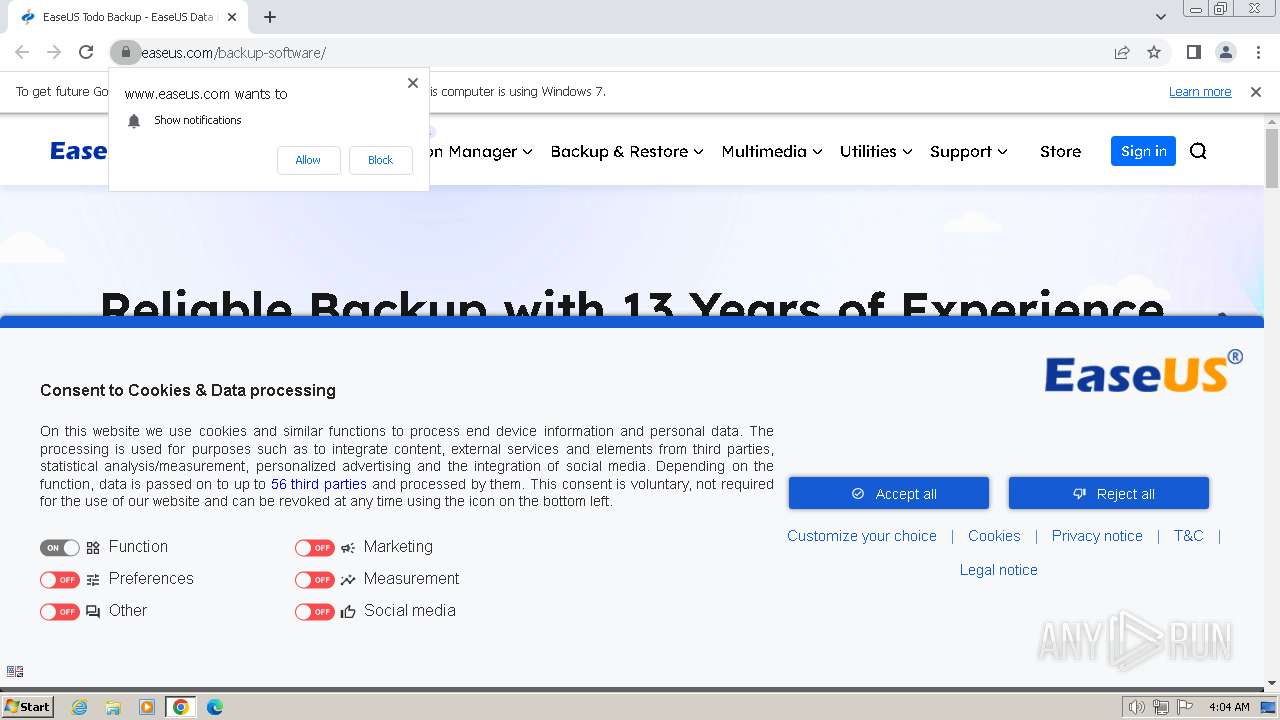This screenshot has width=1280, height=720.
Task: Open the 56 third parties link
Action: click(319, 484)
